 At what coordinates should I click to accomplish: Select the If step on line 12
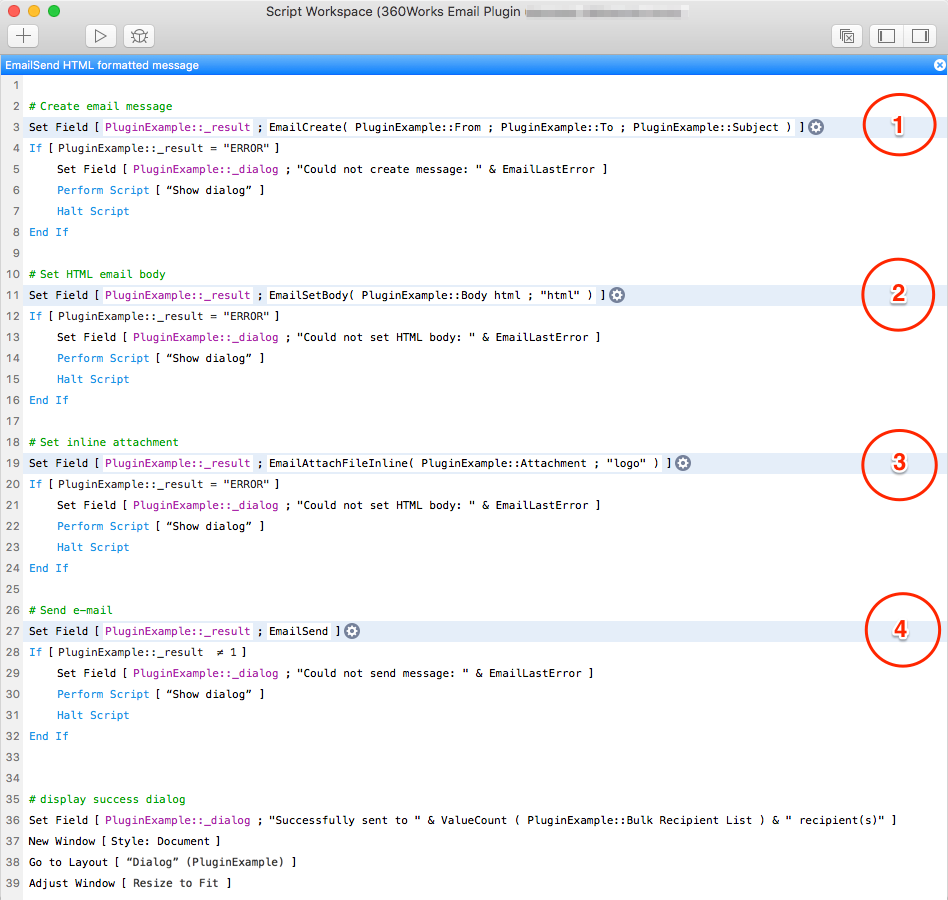coord(154,316)
